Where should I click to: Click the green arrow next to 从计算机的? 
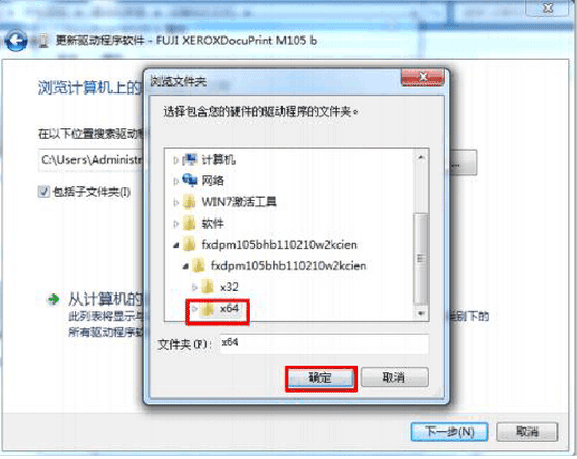[x=54, y=299]
